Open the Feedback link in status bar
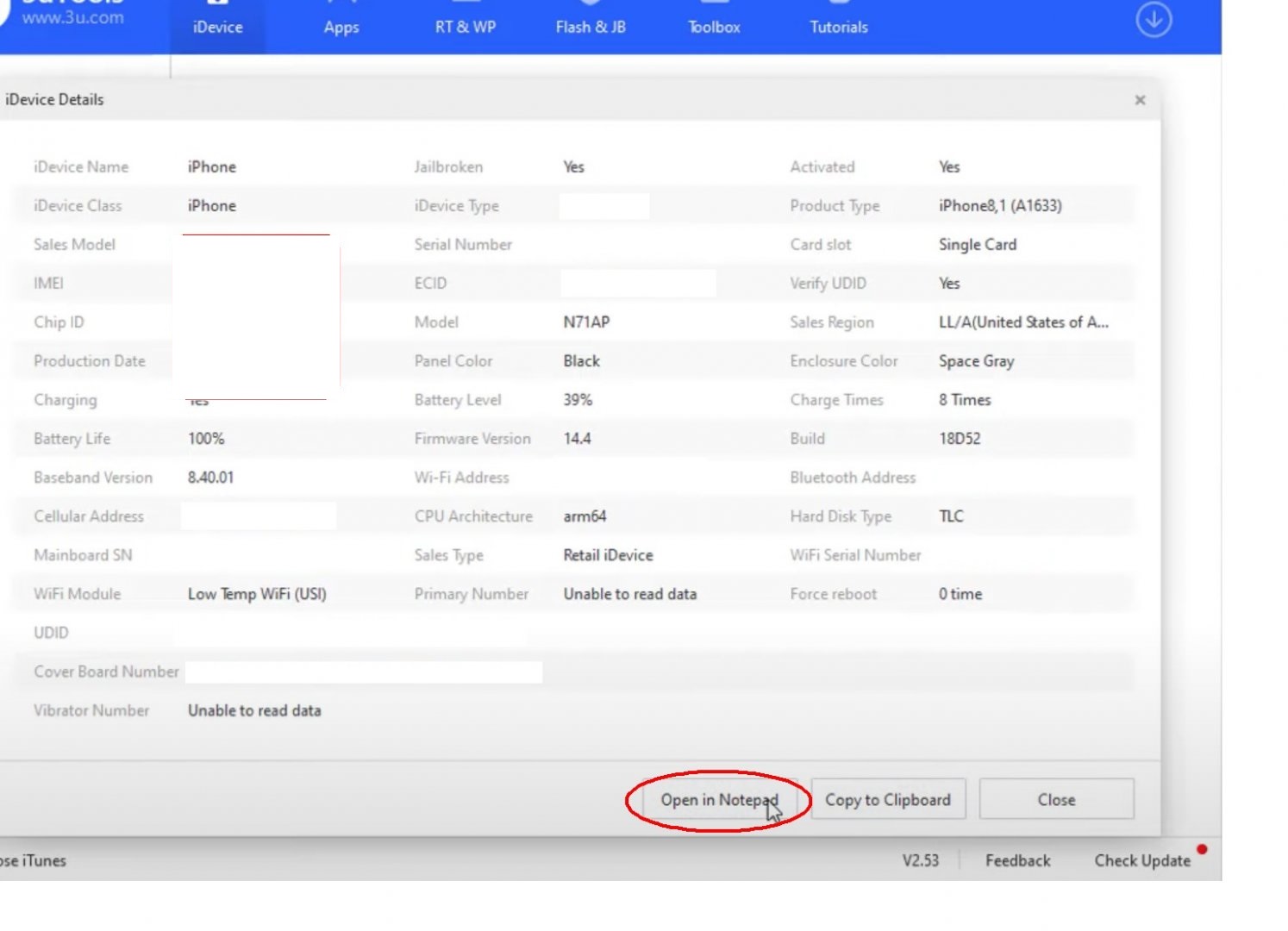Screen dimensions: 1288x931 coord(1018,860)
